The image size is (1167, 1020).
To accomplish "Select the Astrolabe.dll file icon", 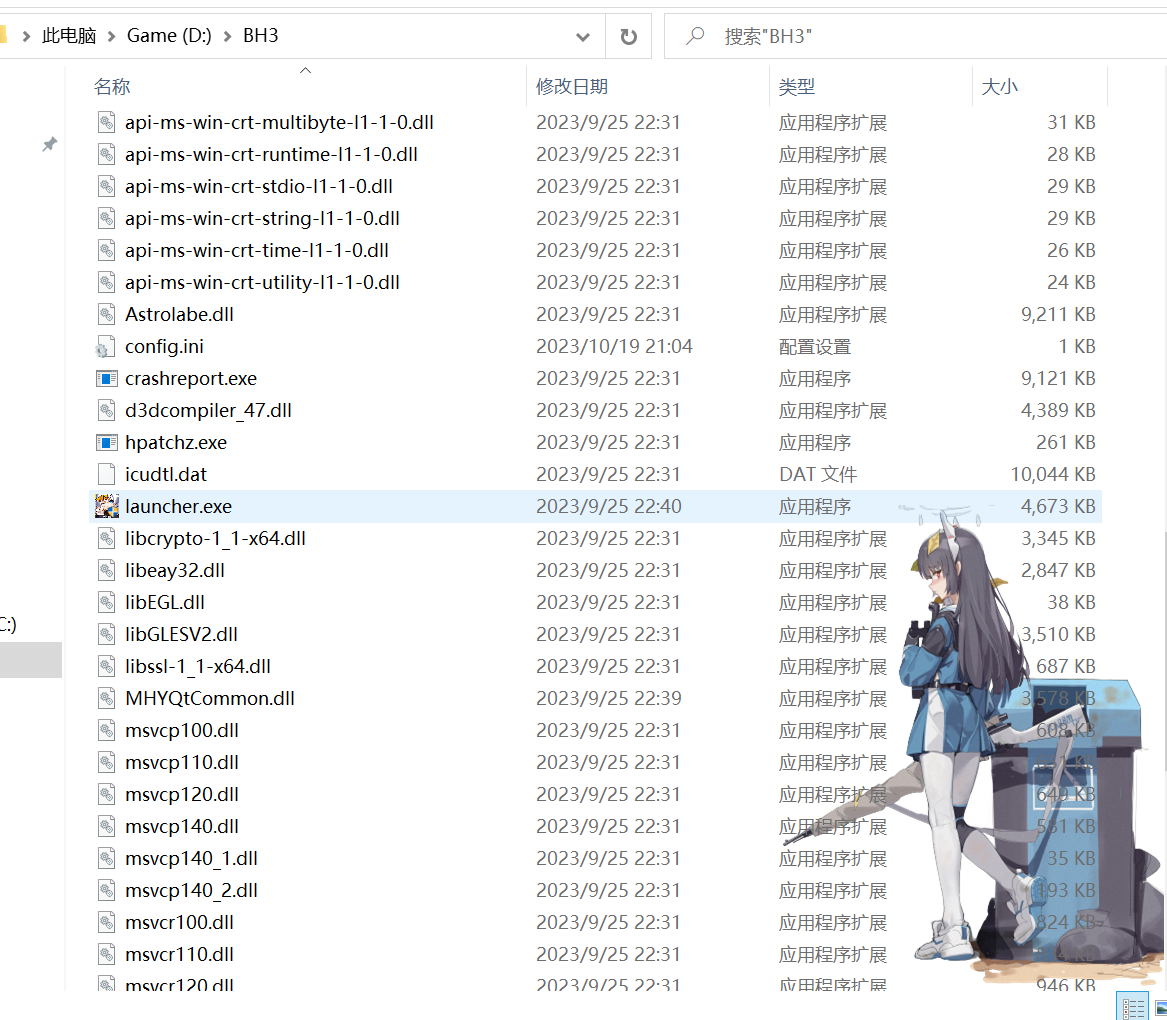I will click(106, 314).
